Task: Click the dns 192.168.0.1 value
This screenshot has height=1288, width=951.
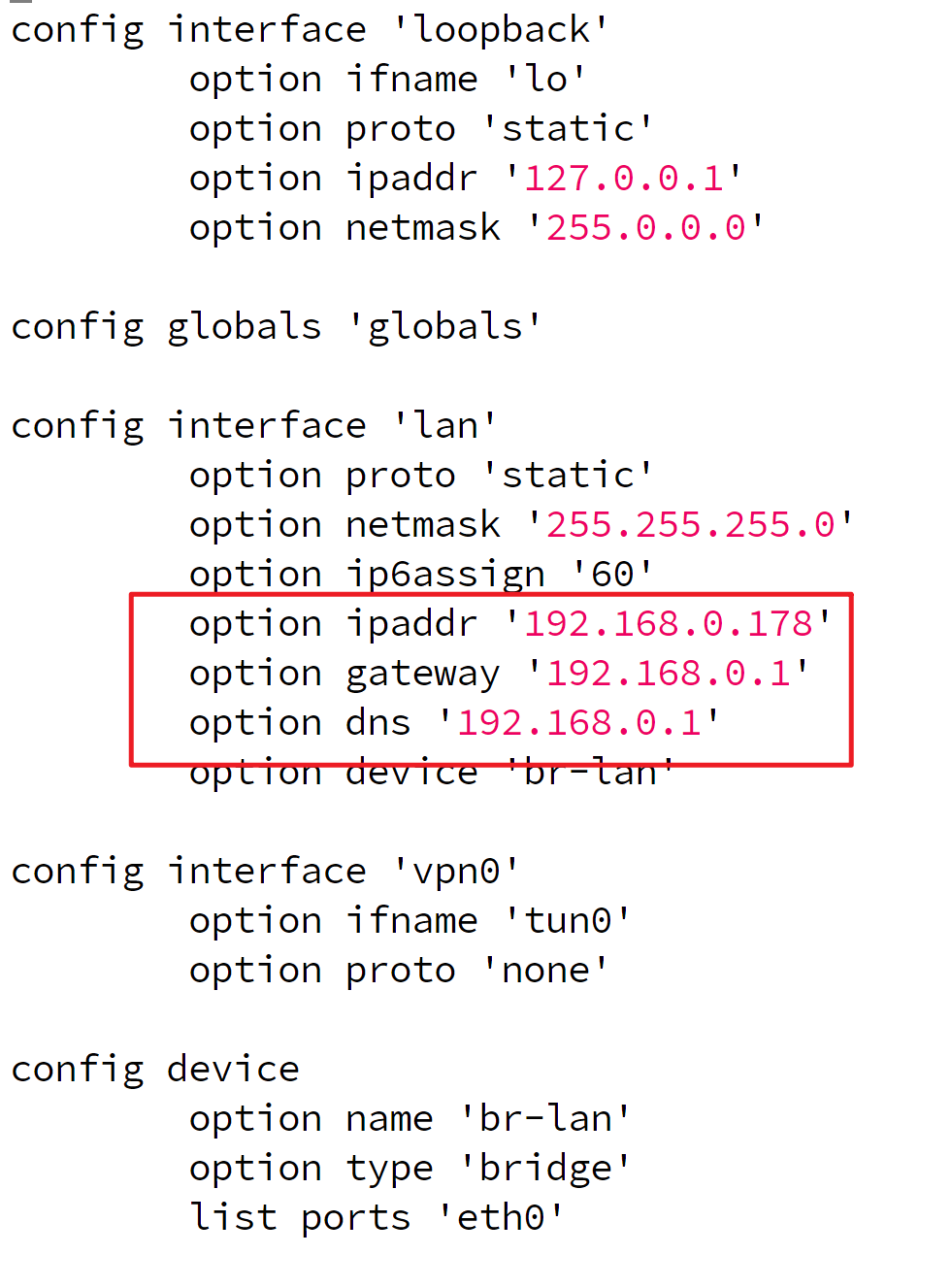Action: point(579,723)
